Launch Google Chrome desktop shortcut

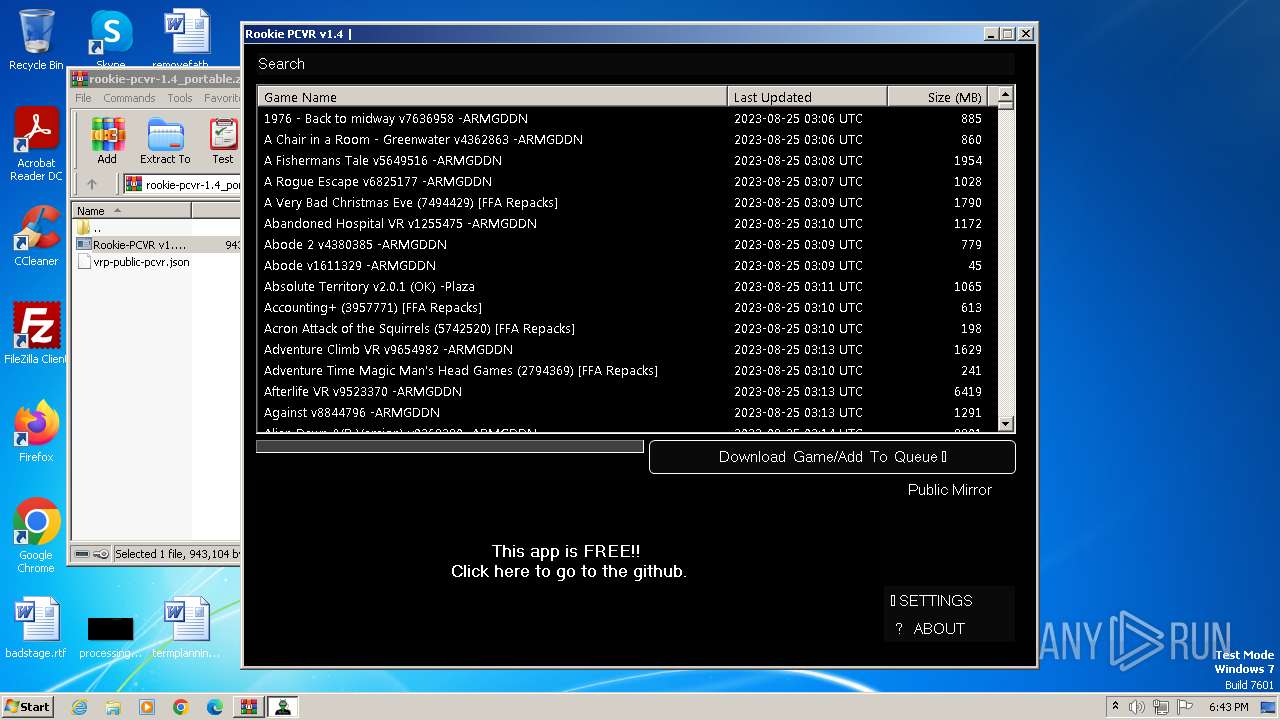point(36,536)
